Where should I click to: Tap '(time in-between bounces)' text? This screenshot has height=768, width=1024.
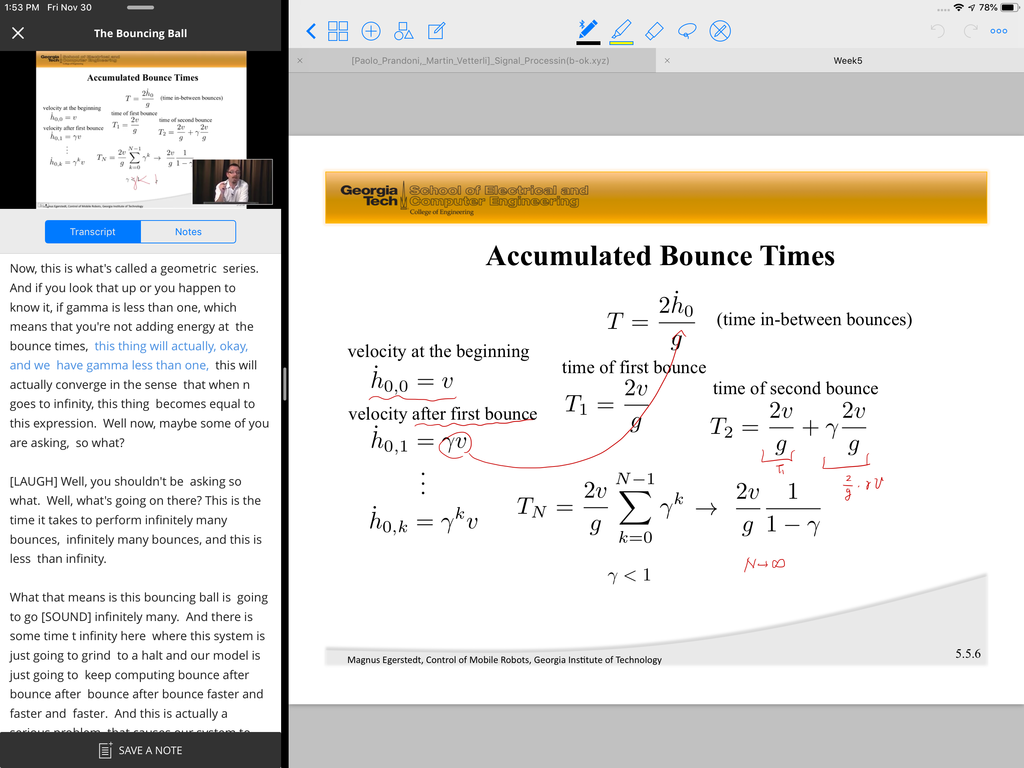tap(814, 319)
